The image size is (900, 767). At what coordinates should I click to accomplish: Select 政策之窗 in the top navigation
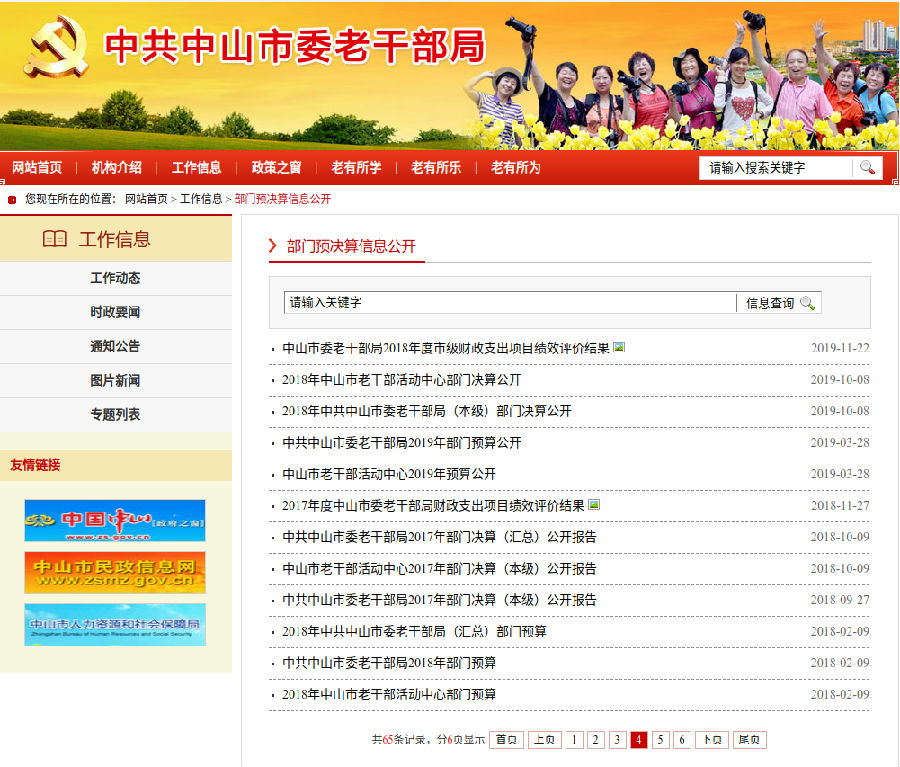click(x=277, y=168)
